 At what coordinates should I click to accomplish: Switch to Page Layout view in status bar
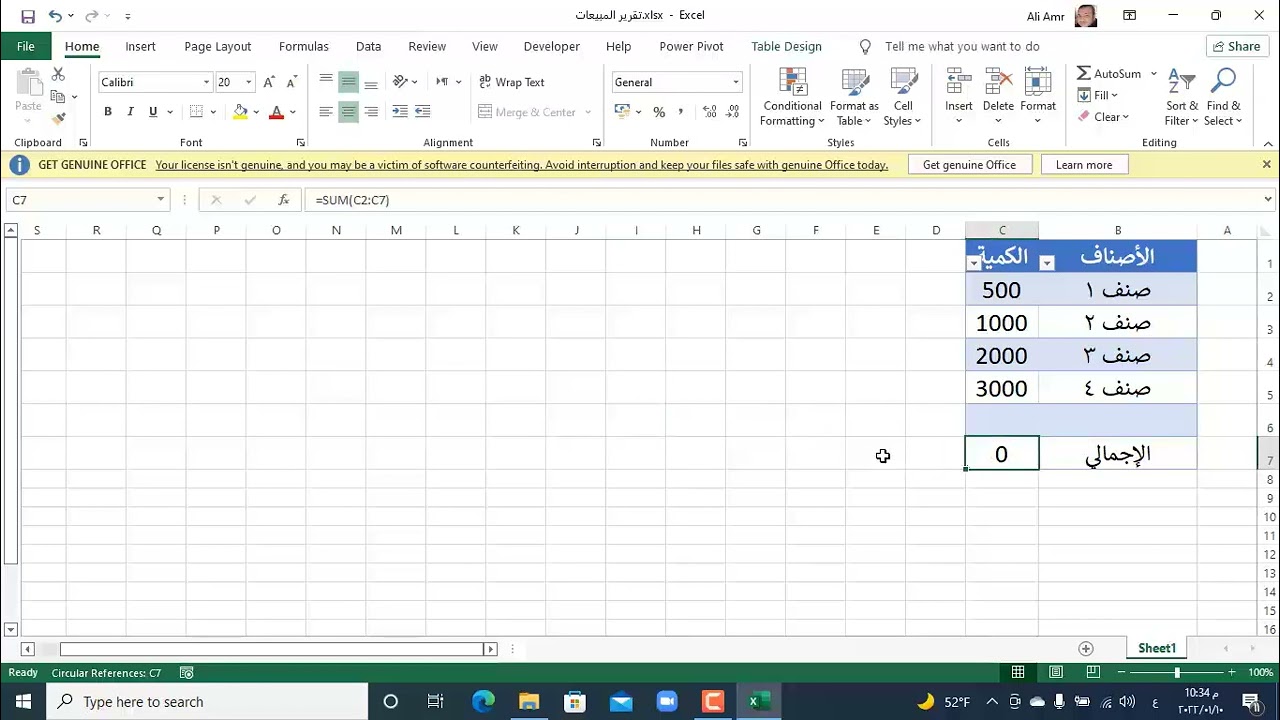tap(1056, 673)
